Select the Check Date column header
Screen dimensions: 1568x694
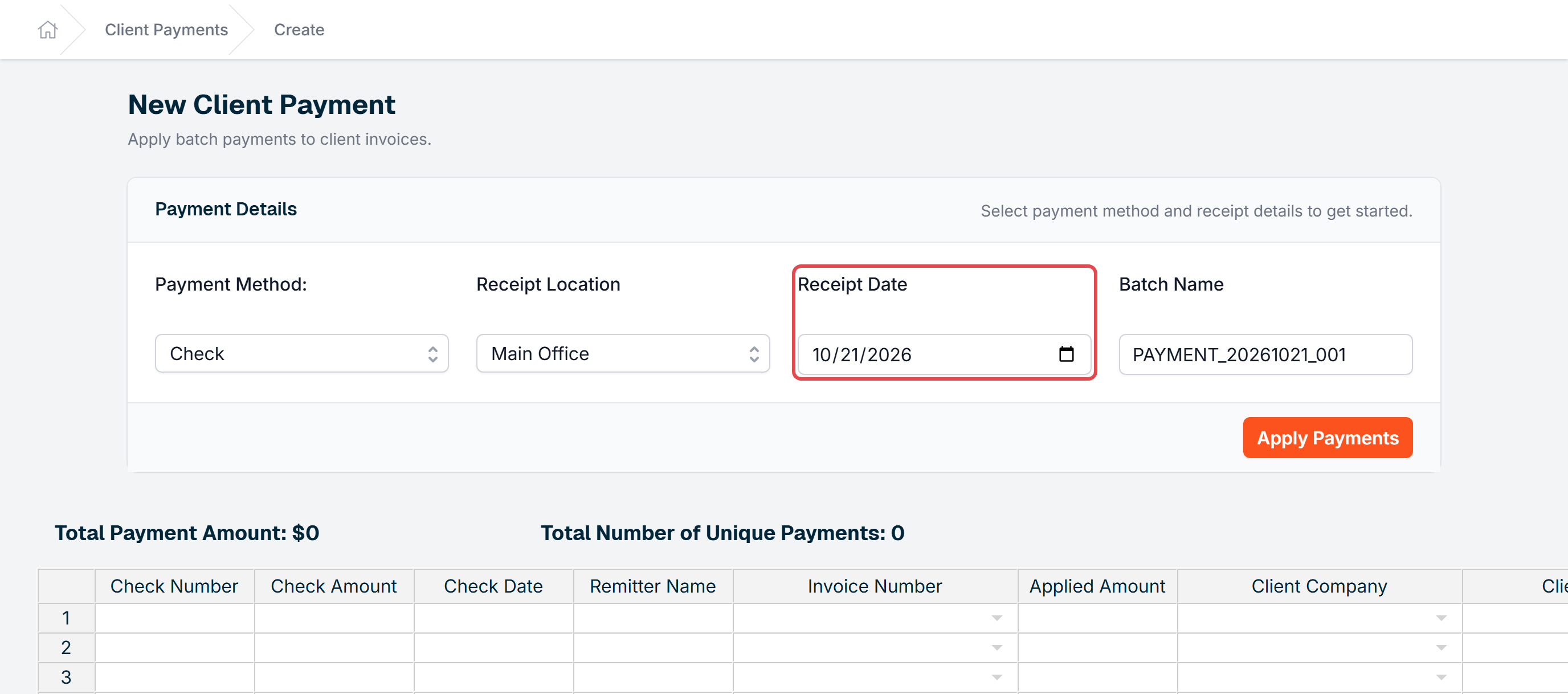[493, 586]
